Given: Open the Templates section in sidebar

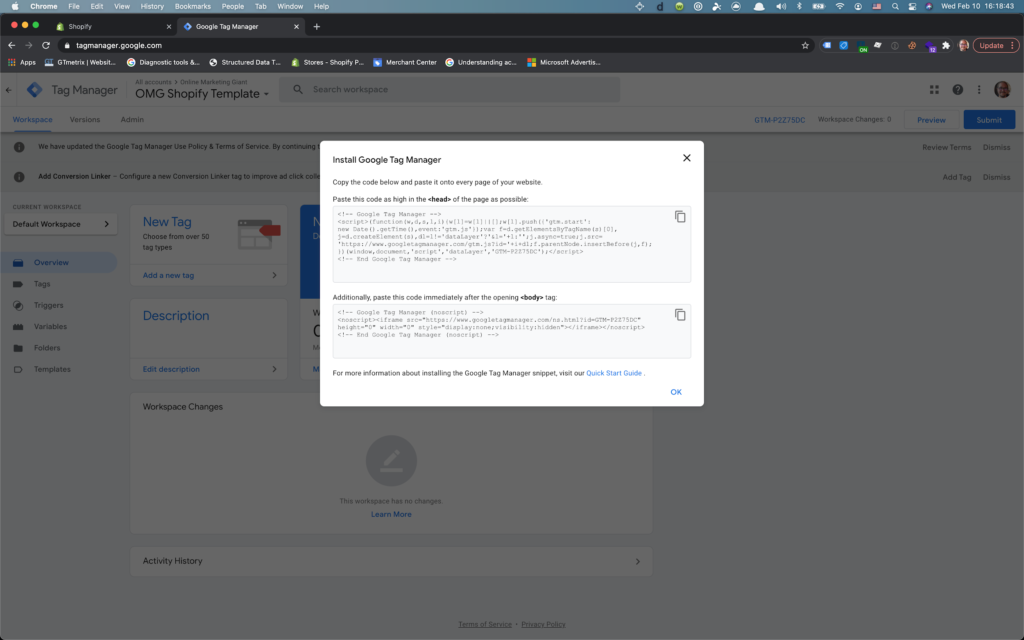Looking at the screenshot, I should pos(52,369).
